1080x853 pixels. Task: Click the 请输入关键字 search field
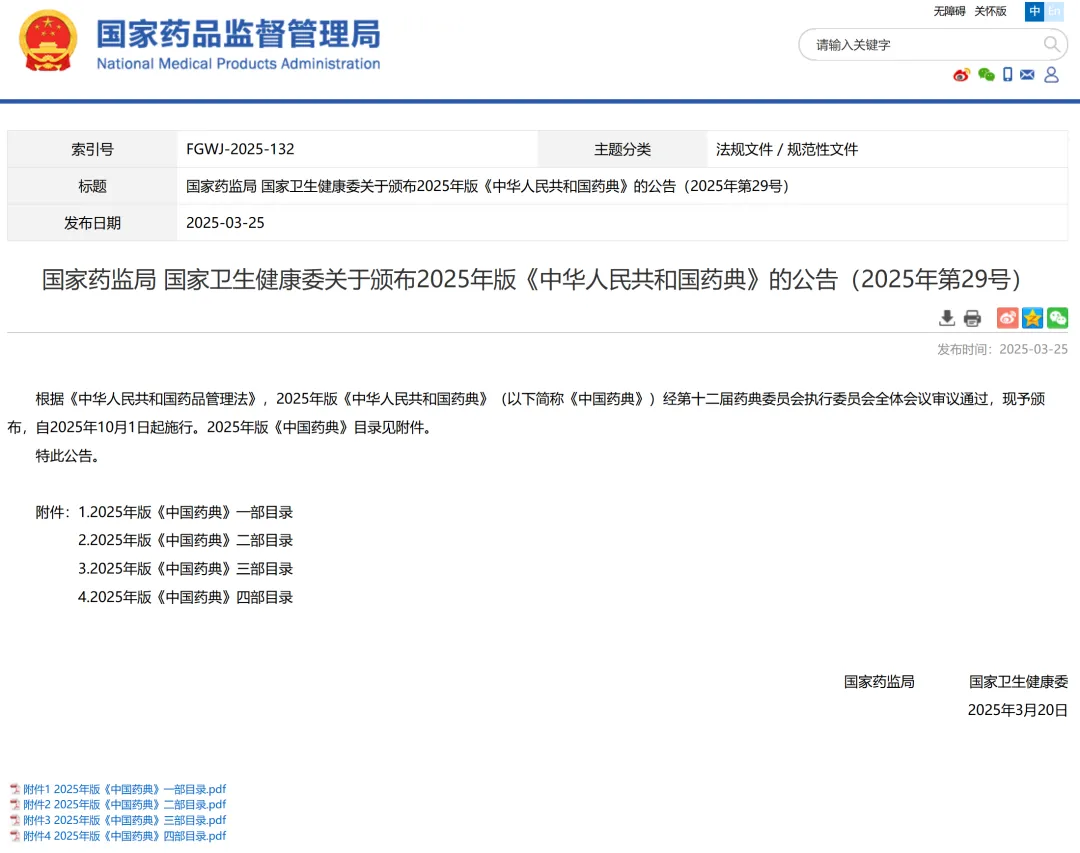(920, 45)
